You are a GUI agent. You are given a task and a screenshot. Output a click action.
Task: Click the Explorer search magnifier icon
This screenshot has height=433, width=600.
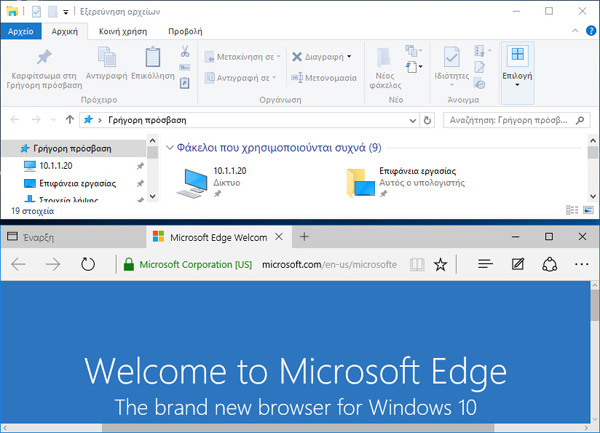[x=580, y=120]
